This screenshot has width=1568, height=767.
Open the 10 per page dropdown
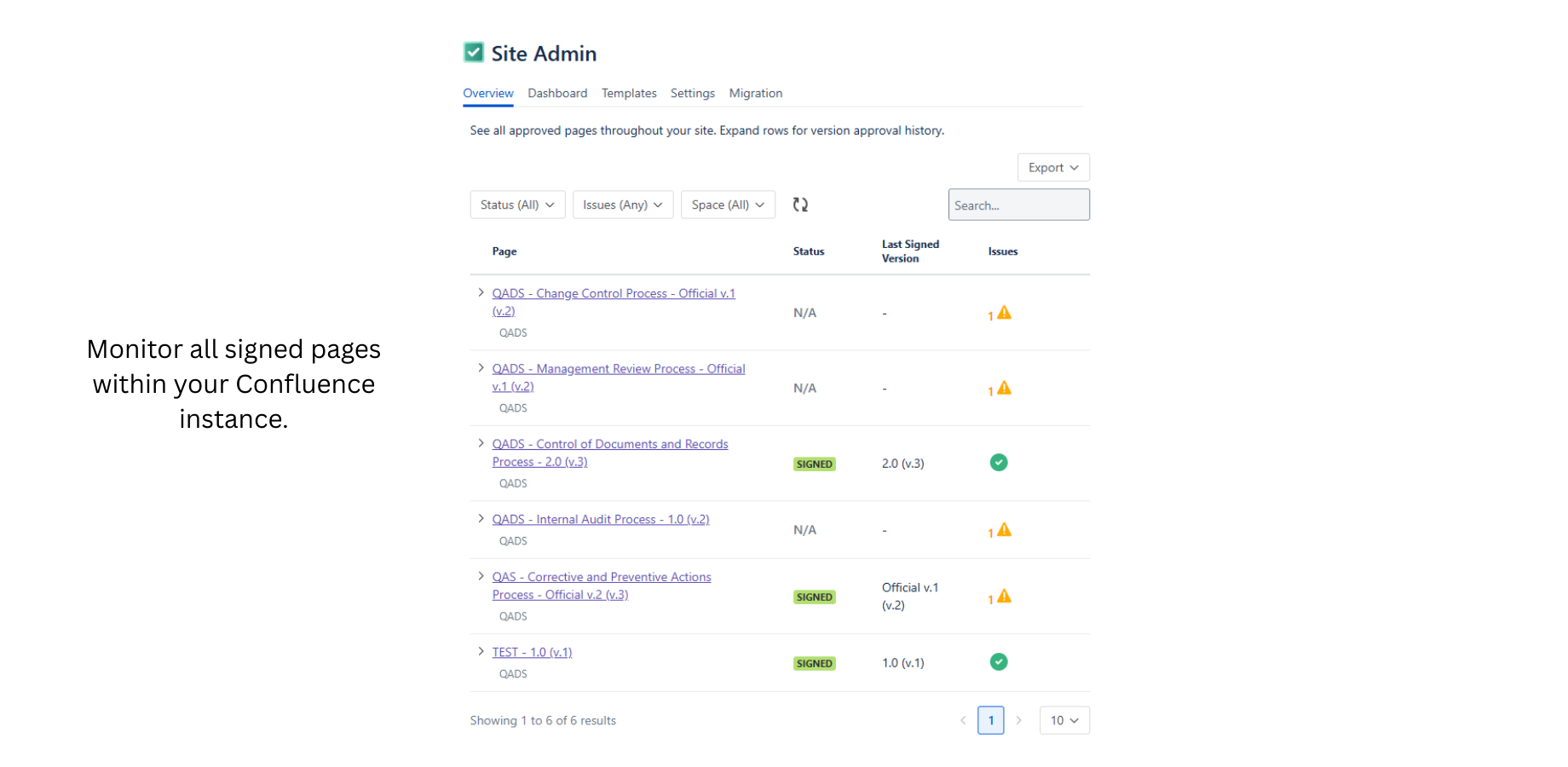click(x=1064, y=720)
